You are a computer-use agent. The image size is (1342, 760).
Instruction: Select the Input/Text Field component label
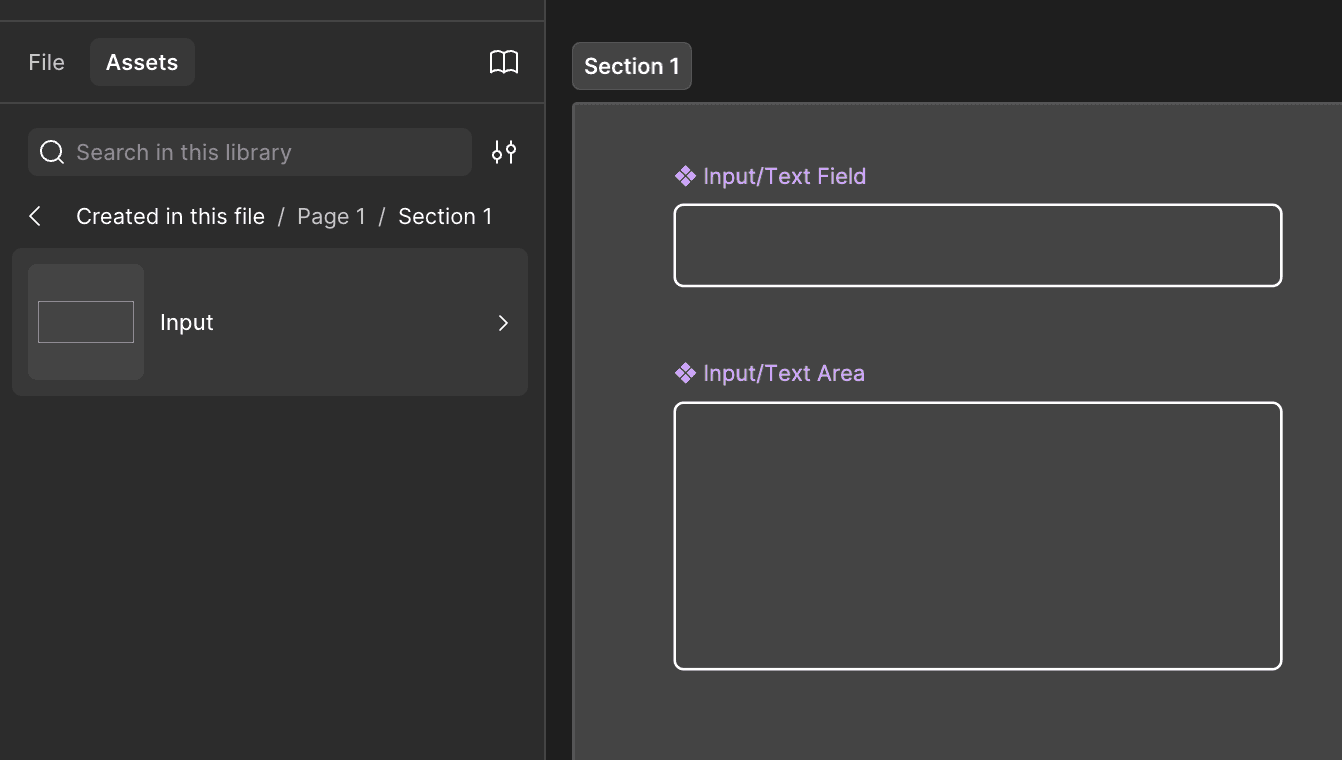click(x=785, y=175)
